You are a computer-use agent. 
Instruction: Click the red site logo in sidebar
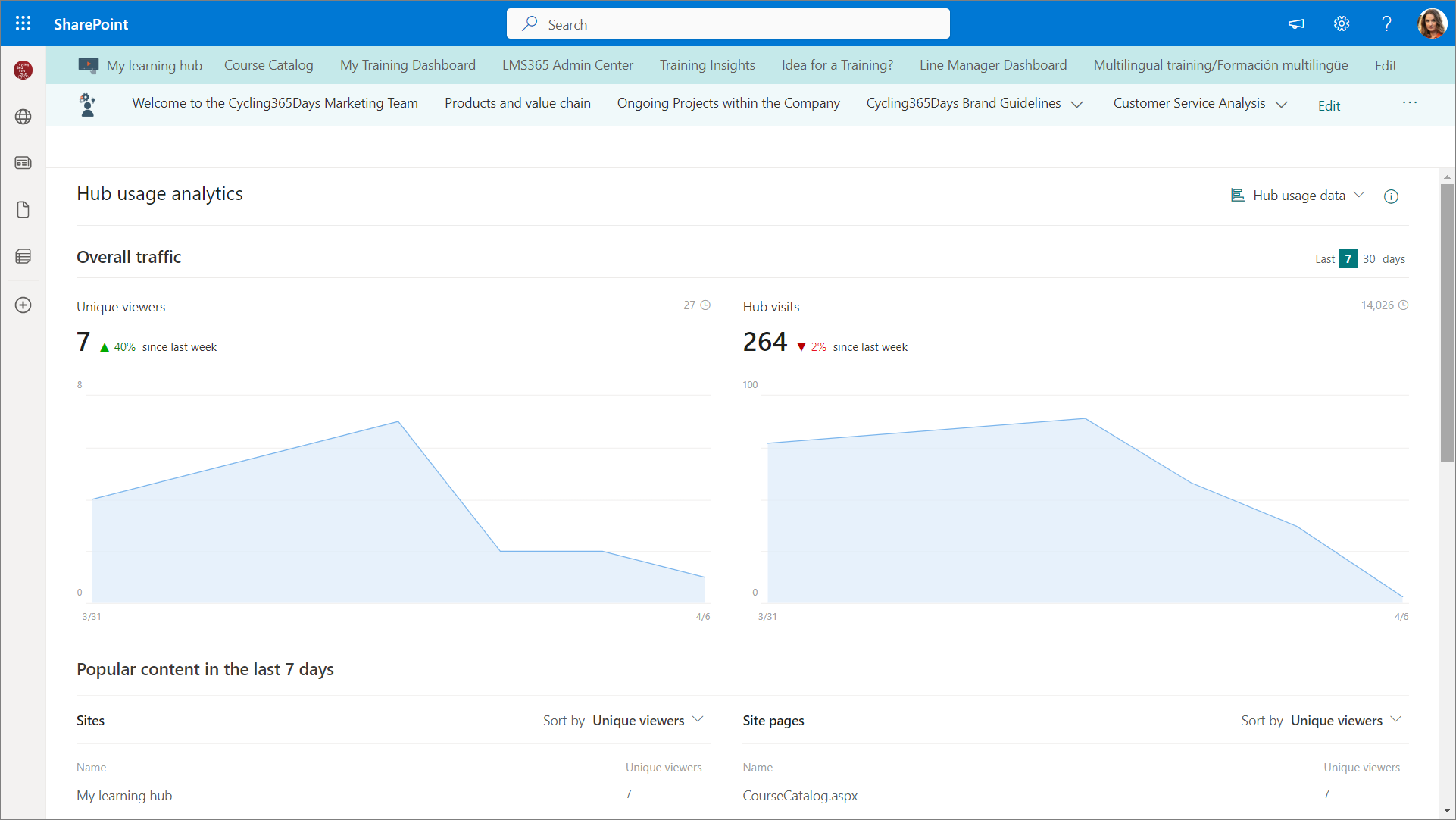click(x=23, y=70)
